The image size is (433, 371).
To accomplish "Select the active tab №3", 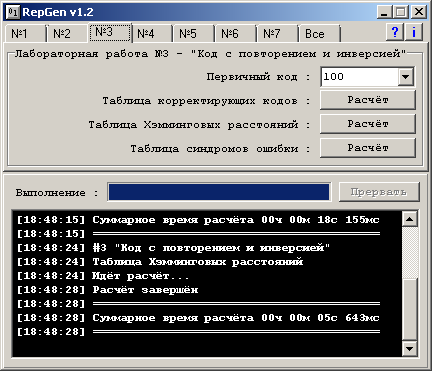I will pos(110,32).
